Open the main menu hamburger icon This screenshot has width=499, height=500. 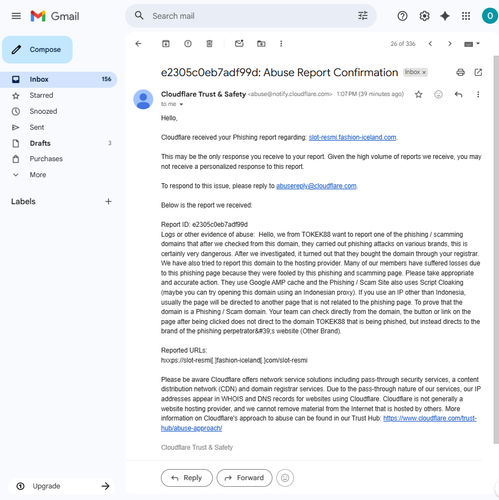[16, 16]
